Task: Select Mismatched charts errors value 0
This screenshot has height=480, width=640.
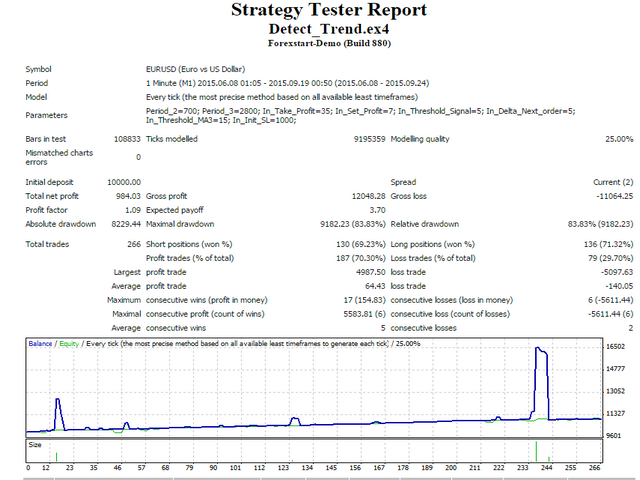Action: click(x=138, y=158)
